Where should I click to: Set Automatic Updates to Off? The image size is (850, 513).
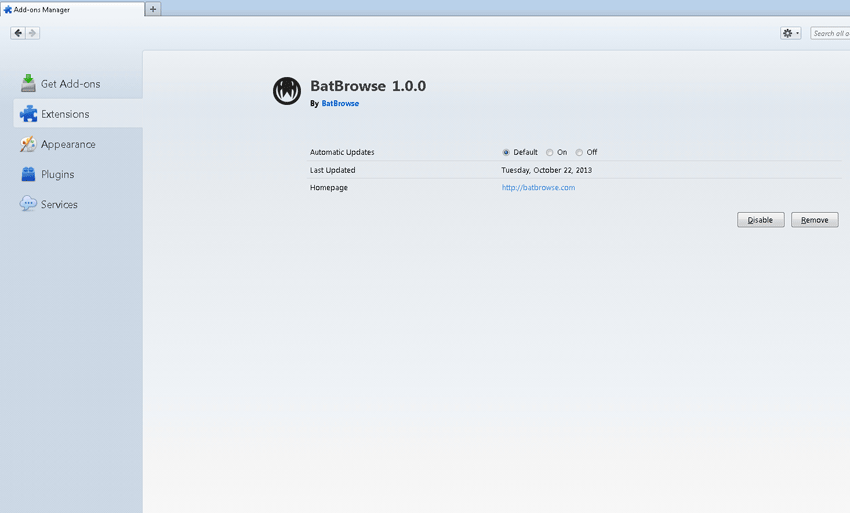point(580,153)
